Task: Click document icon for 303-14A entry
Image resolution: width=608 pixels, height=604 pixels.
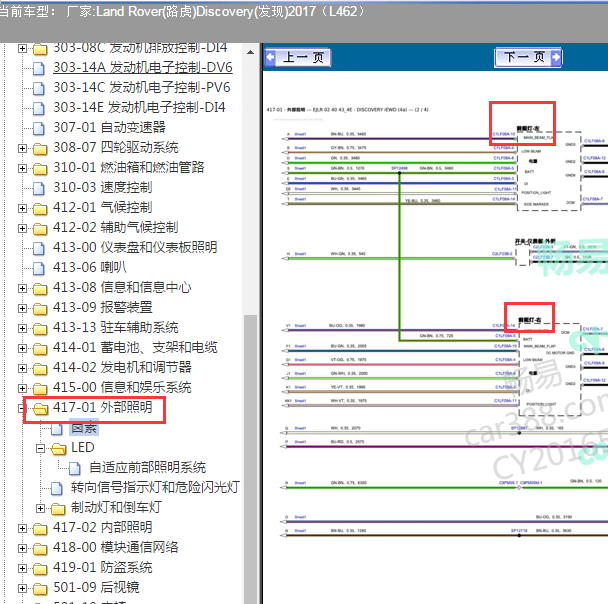Action: click(x=39, y=68)
